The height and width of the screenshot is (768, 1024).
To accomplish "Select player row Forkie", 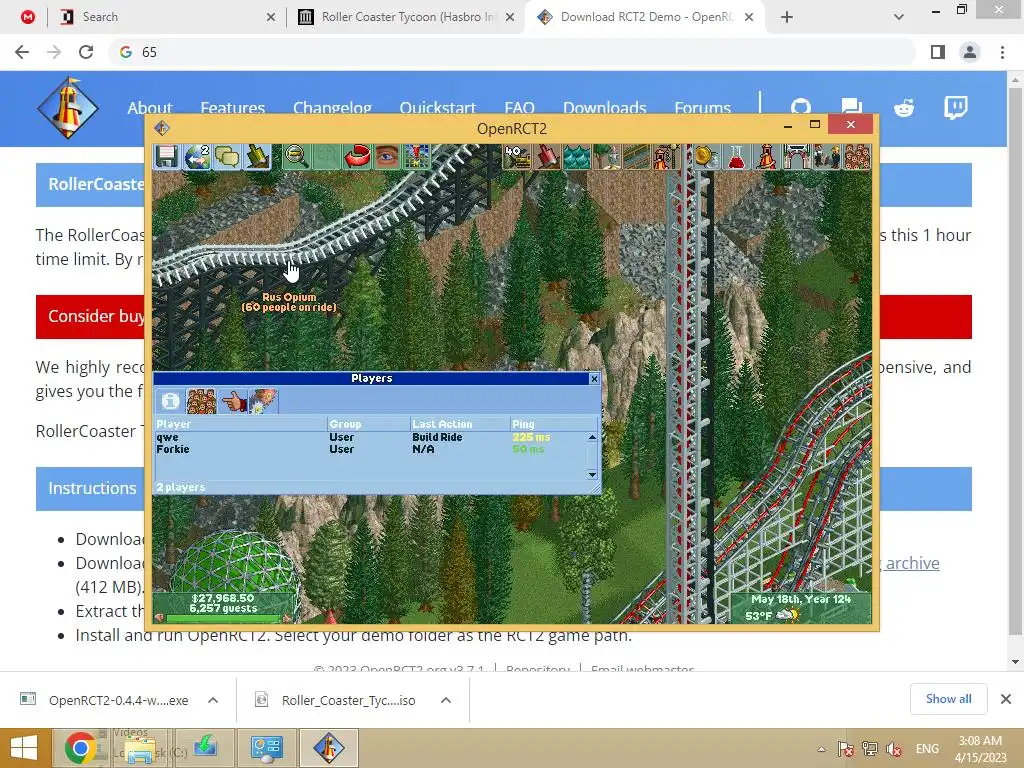I will [x=370, y=449].
